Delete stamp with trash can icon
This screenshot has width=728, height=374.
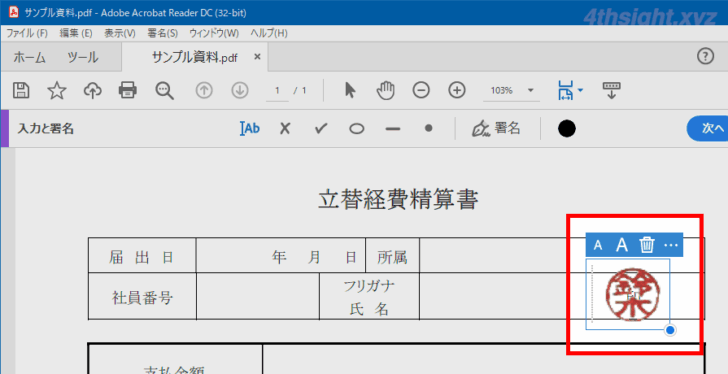pyautogui.click(x=647, y=245)
